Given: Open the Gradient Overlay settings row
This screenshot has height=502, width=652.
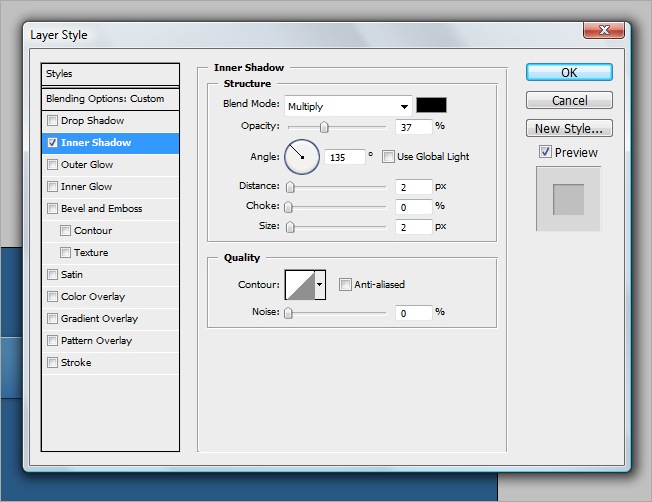Looking at the screenshot, I should click(x=110, y=319).
